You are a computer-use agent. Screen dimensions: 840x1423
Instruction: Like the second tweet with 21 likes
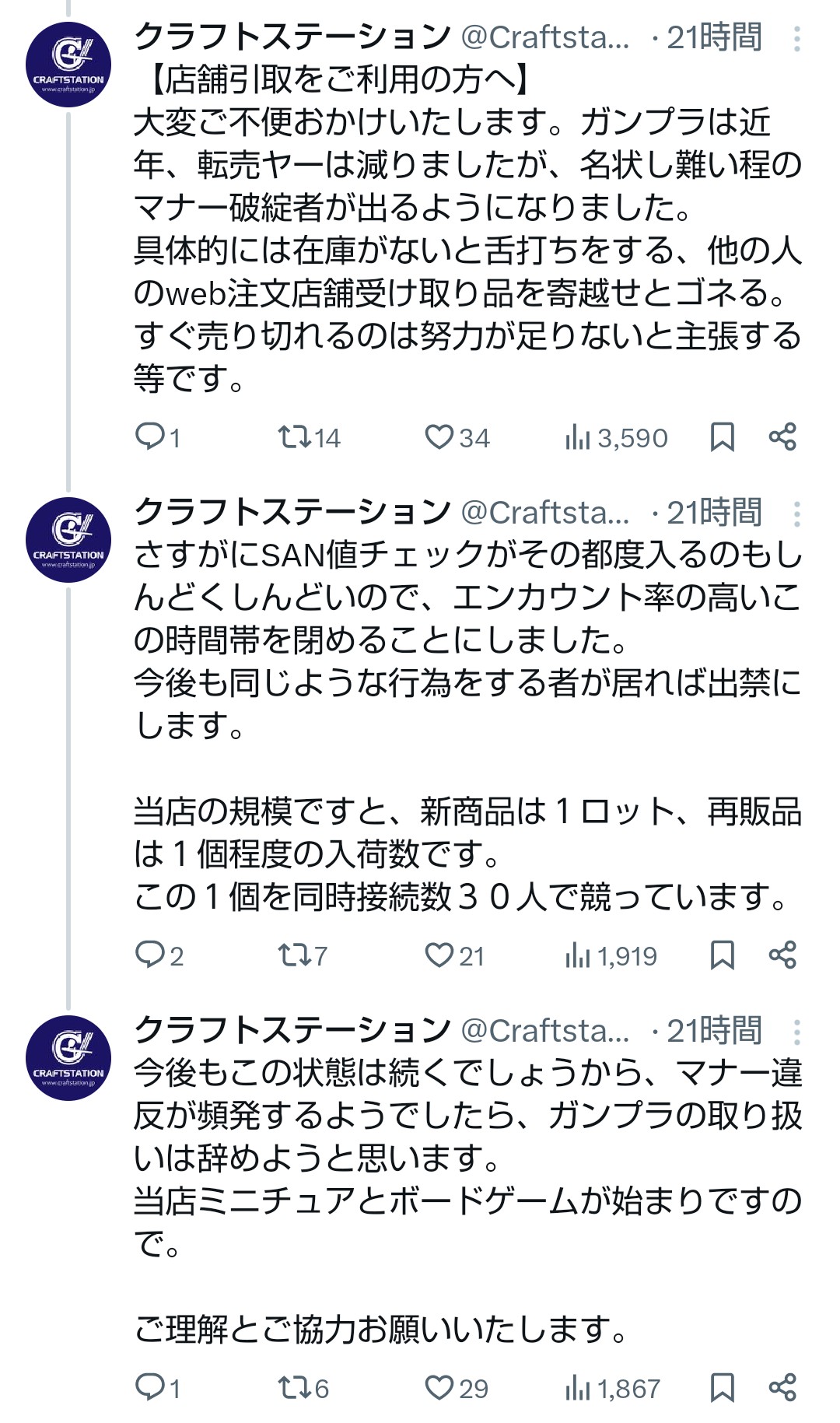(x=455, y=955)
